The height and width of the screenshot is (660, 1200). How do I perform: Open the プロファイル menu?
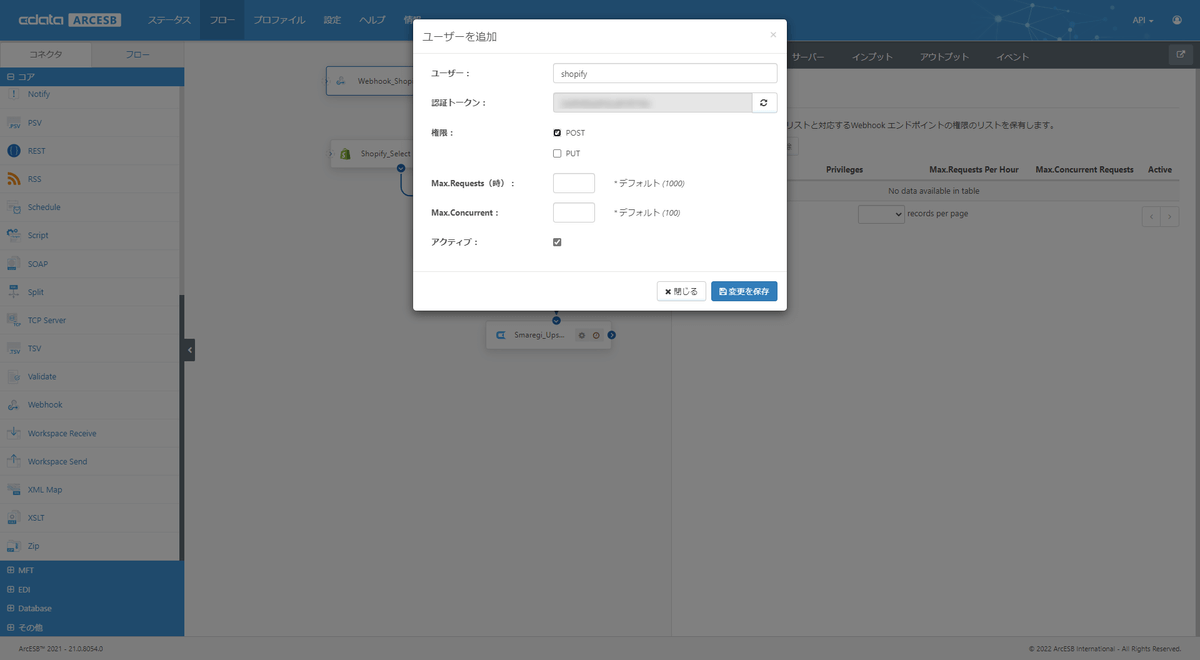[279, 20]
